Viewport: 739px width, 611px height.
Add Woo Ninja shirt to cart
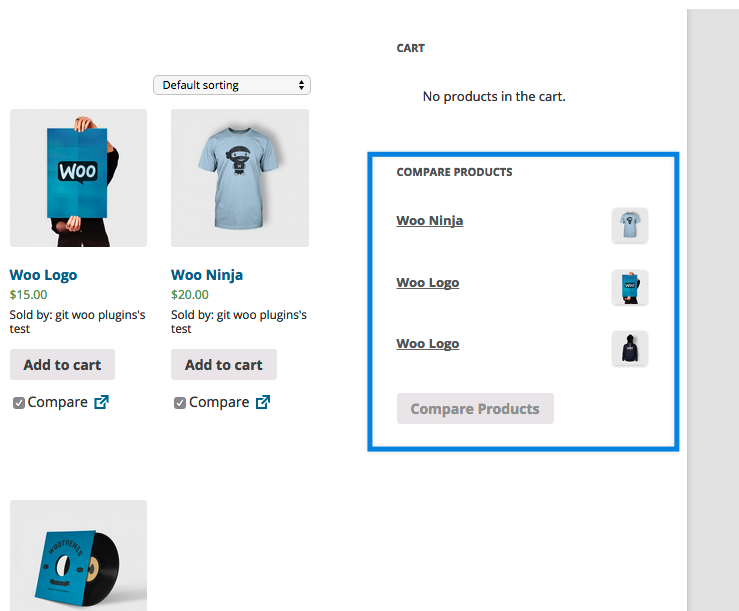tap(224, 364)
